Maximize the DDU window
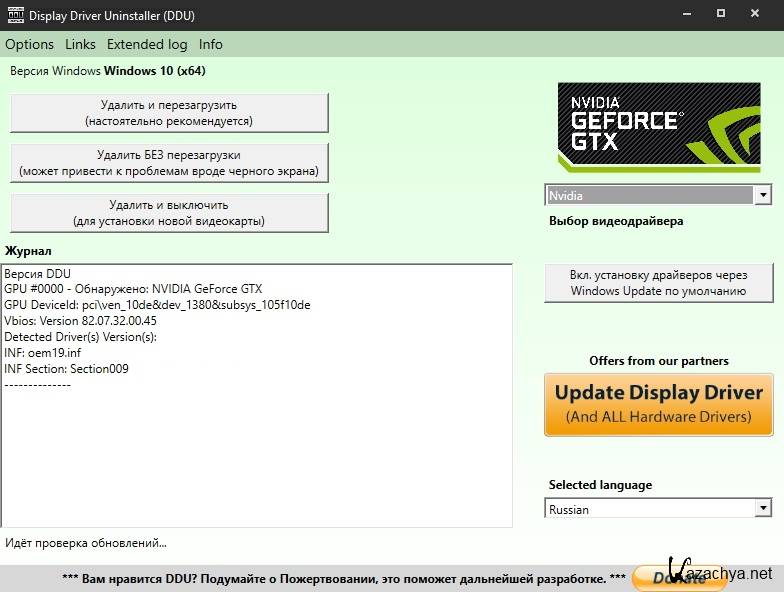The image size is (784, 592). click(x=721, y=15)
